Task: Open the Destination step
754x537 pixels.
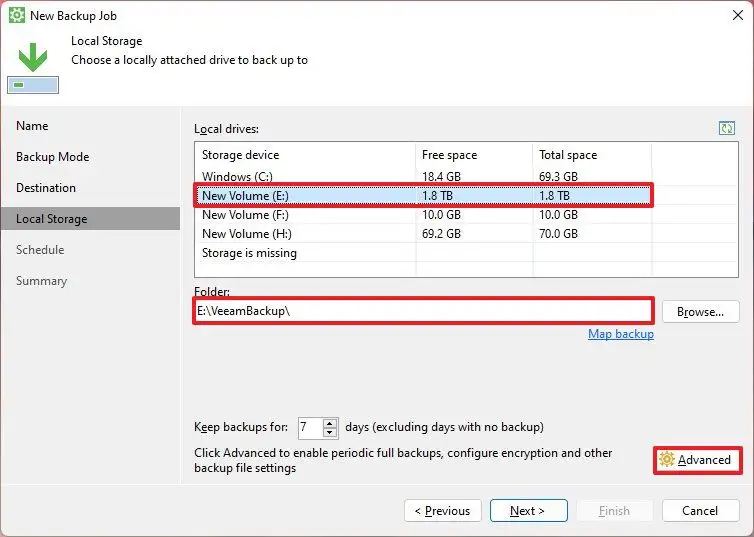Action: (46, 187)
